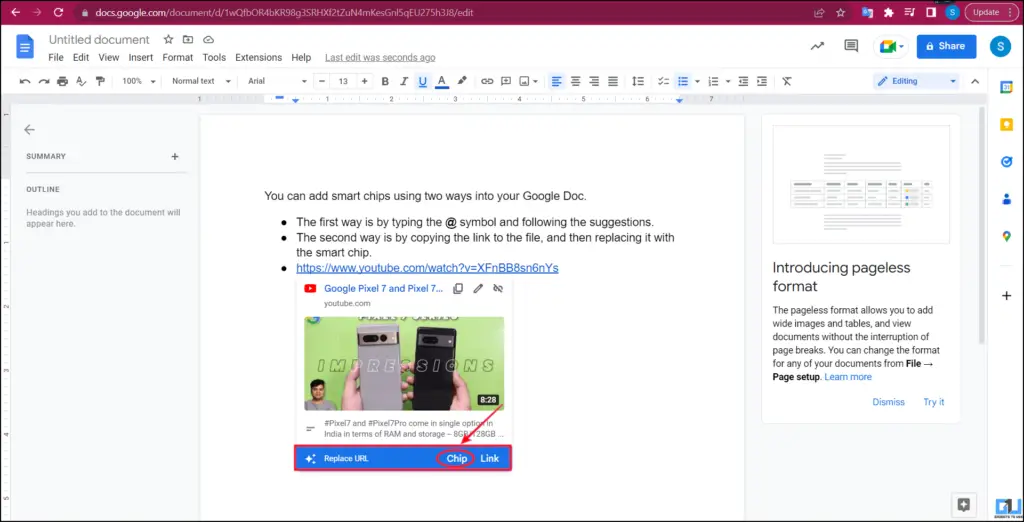Screen dimensions: 1024x522
Task: Select Center align
Action: point(575,82)
